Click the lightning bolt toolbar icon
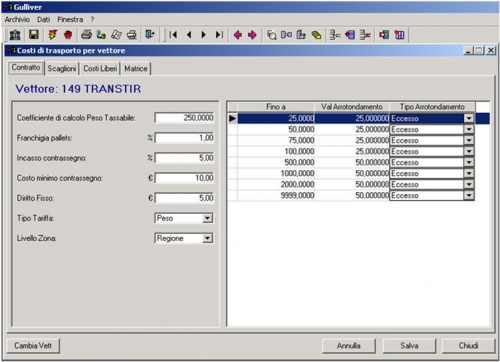Screen dimensions: 500x362 point(52,35)
